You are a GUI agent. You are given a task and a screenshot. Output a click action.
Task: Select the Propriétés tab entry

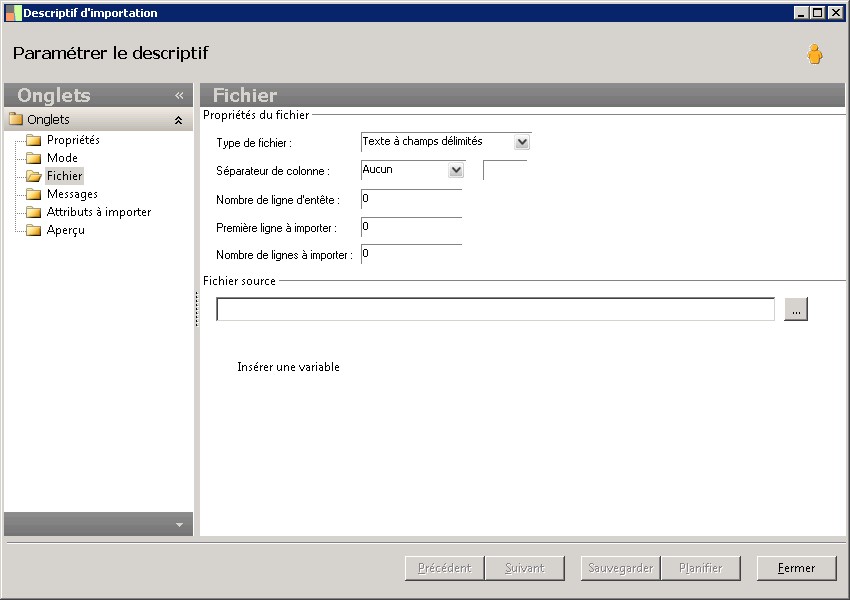click(73, 140)
